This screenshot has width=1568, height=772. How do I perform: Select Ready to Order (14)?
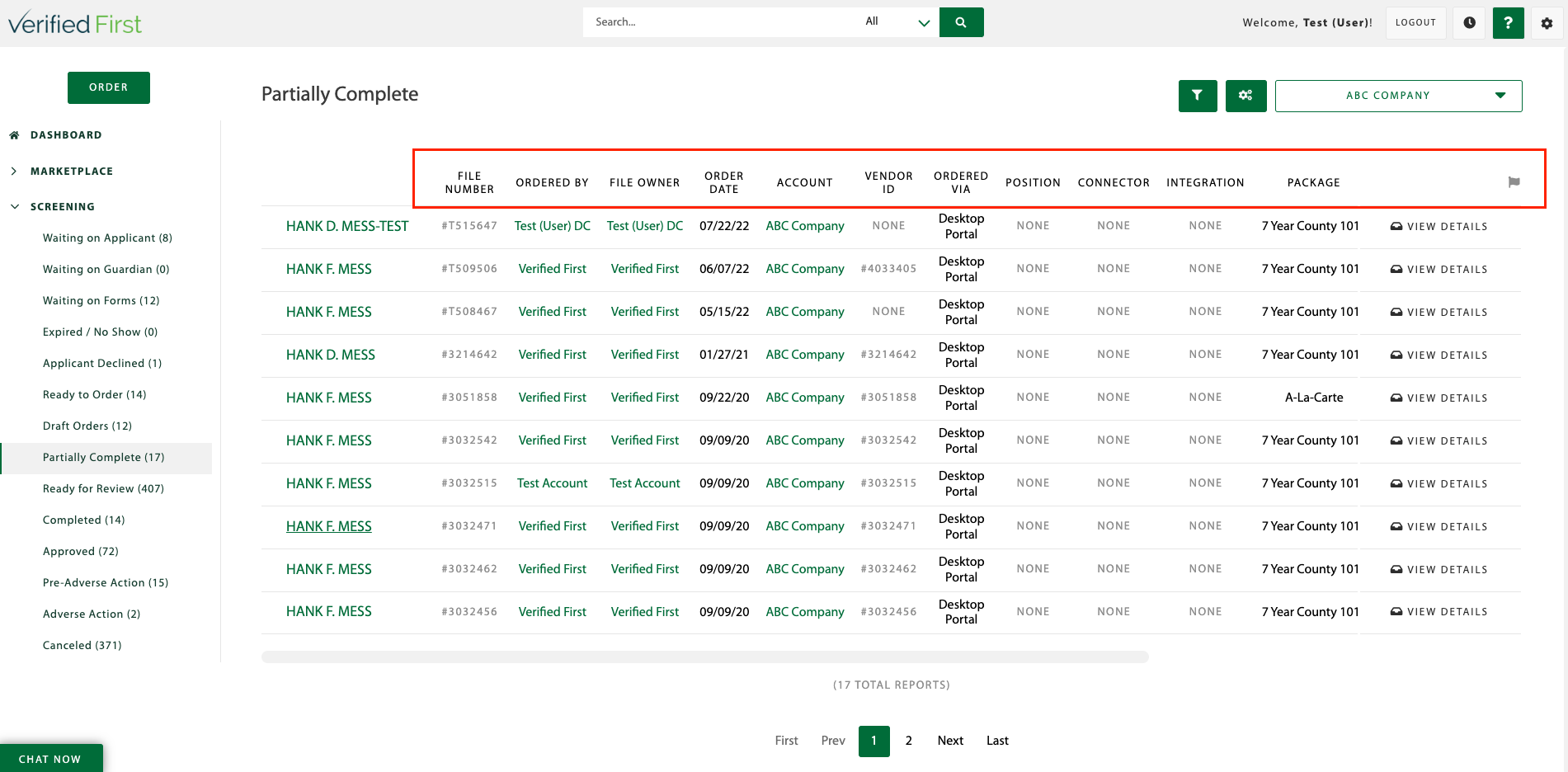point(94,395)
